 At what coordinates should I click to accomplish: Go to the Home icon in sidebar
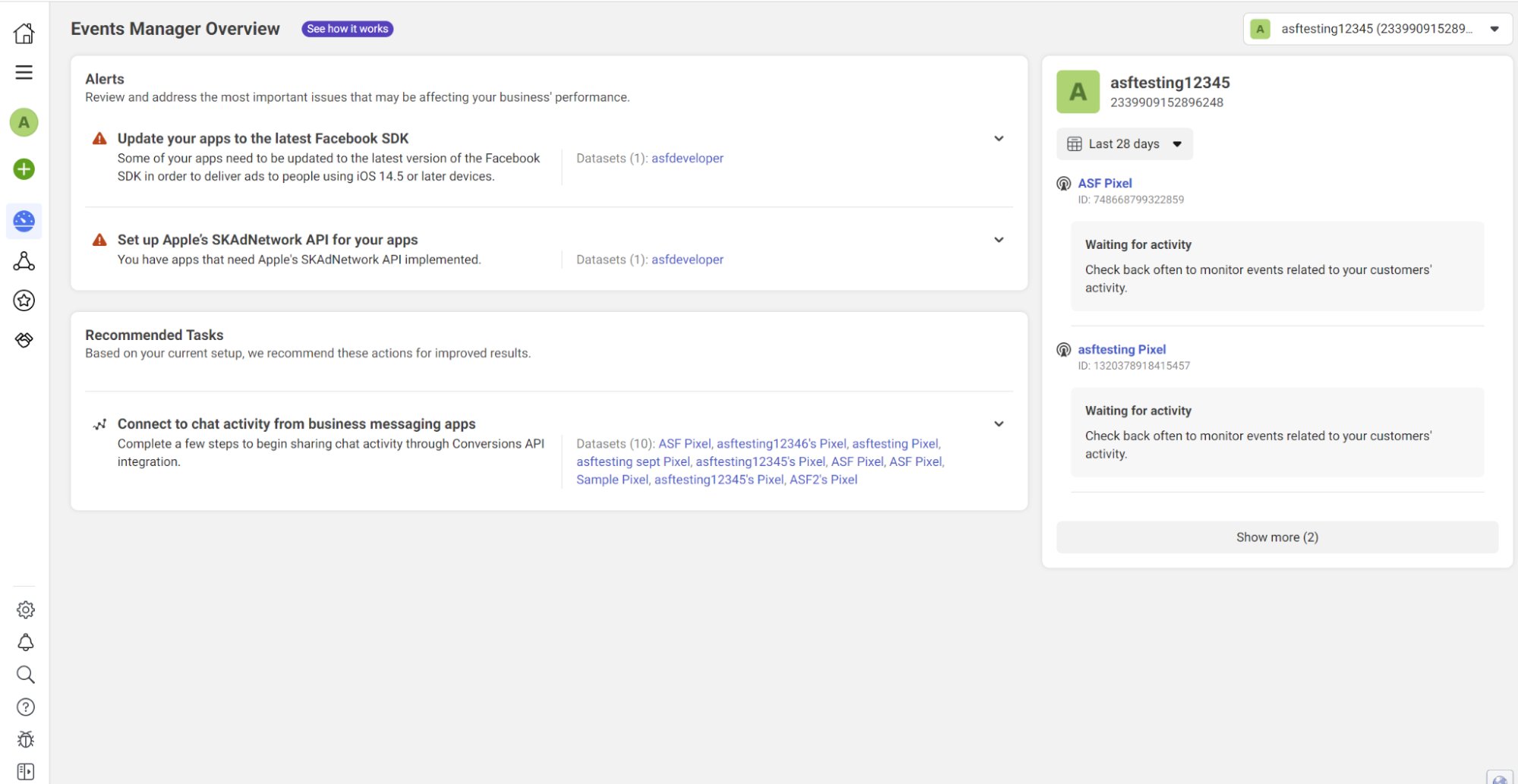tap(24, 33)
